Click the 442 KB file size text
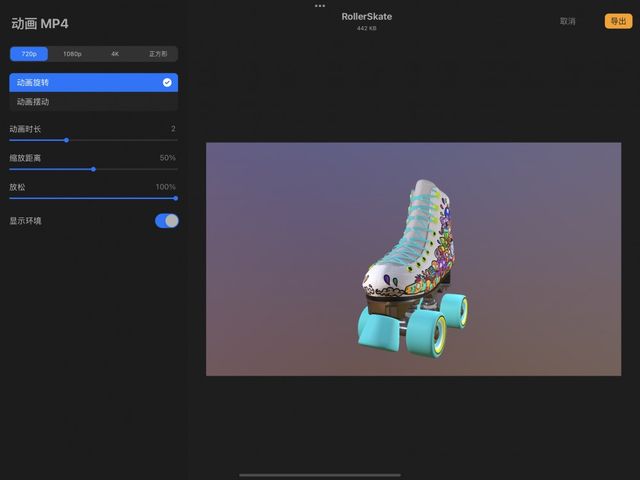The height and width of the screenshot is (480, 640). point(367,28)
